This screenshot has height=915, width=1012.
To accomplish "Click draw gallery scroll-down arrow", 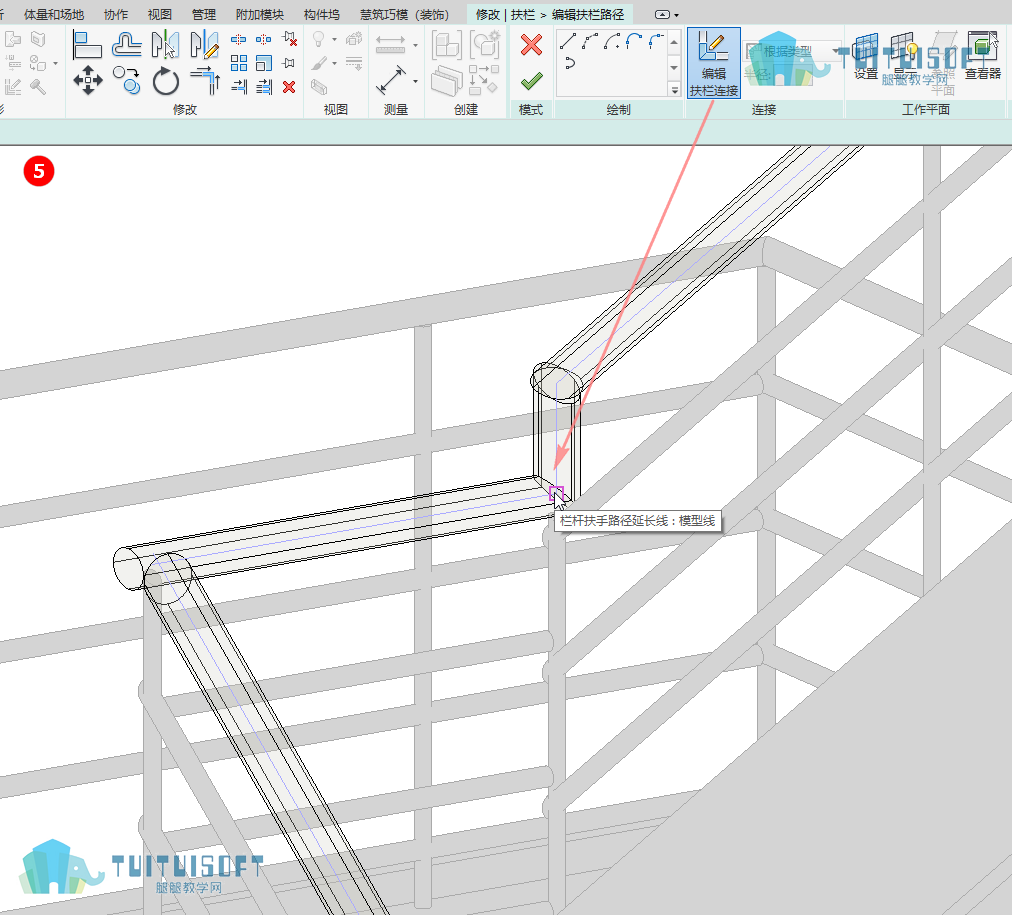I will click(x=674, y=68).
